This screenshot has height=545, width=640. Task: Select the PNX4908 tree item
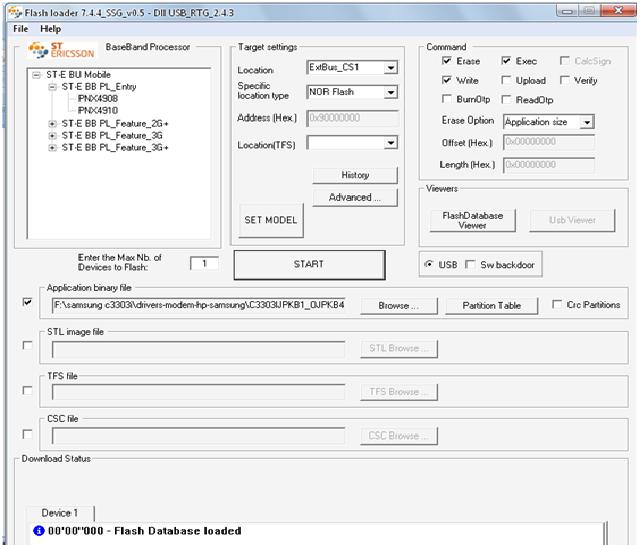98,98
